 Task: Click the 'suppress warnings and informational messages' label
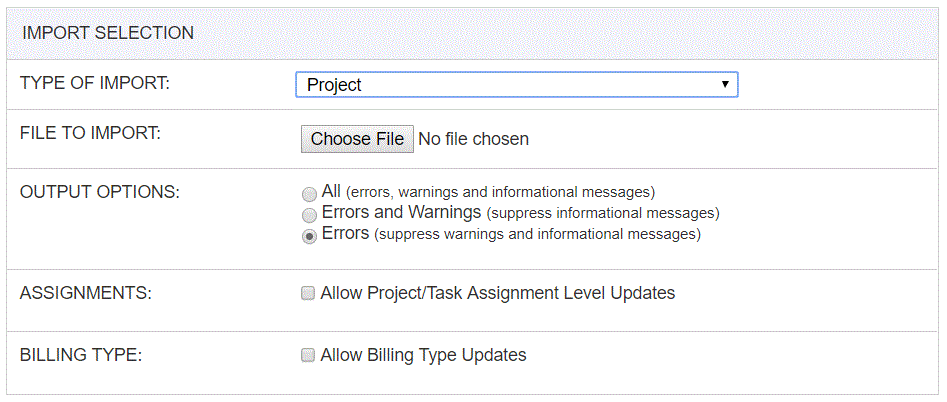538,234
